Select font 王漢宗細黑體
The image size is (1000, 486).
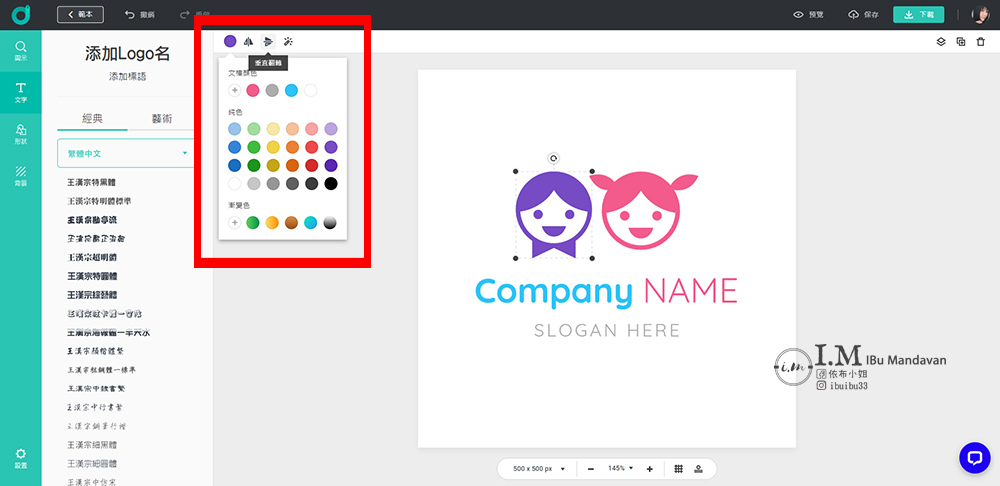(x=92, y=445)
